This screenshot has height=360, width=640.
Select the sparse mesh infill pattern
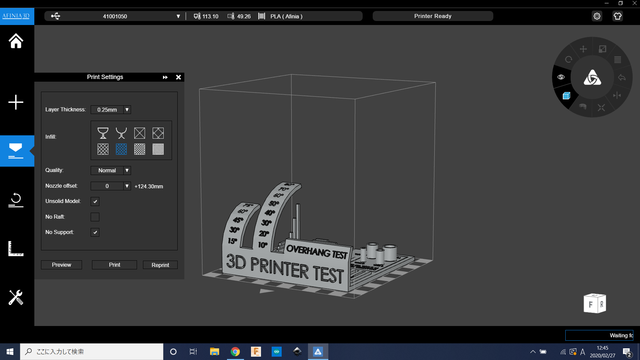[x=103, y=149]
